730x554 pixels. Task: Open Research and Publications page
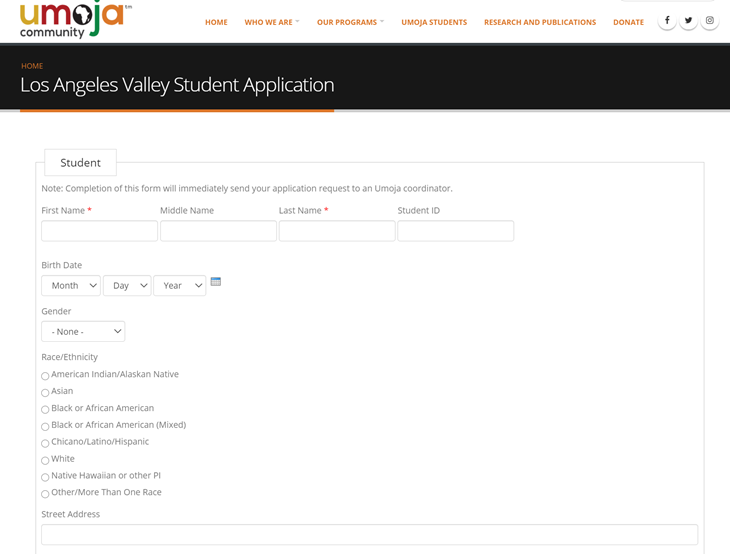(540, 22)
